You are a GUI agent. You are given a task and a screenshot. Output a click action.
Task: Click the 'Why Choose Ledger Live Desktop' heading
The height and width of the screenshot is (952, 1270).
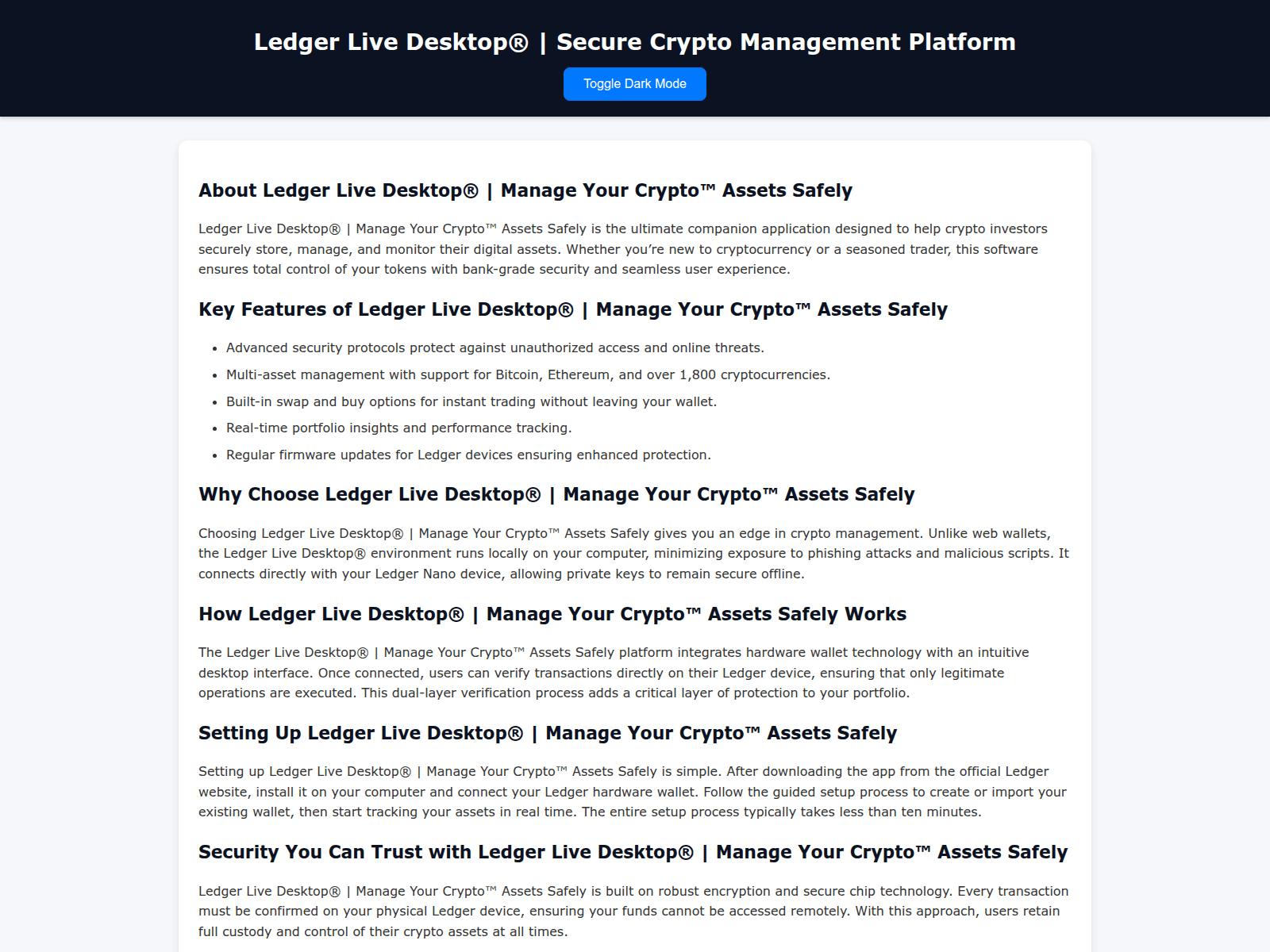(x=556, y=494)
